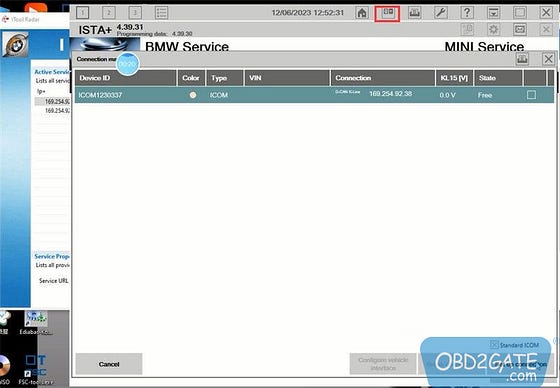Click the orange play icon above iTool Radar window
This screenshot has width=560, height=388.
tap(36, 8)
